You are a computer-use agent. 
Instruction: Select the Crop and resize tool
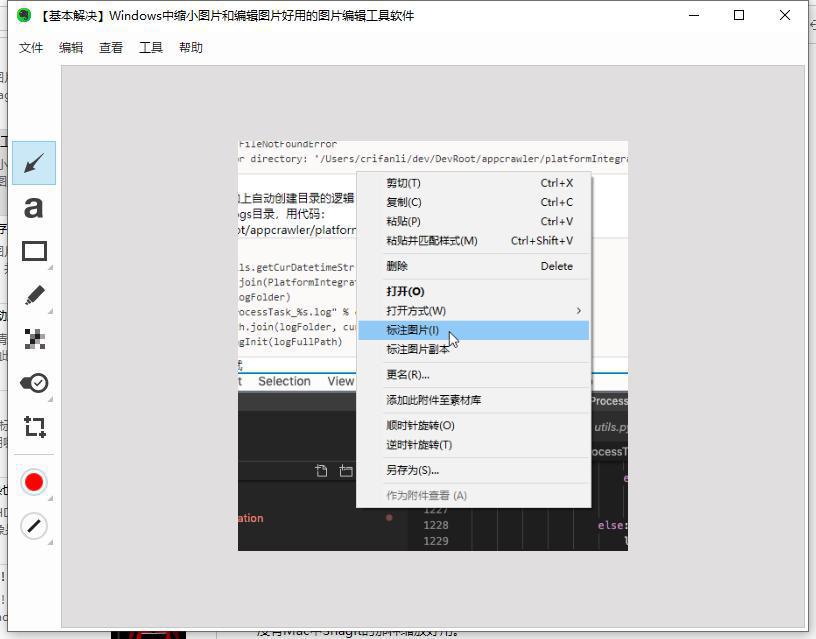tap(34, 427)
